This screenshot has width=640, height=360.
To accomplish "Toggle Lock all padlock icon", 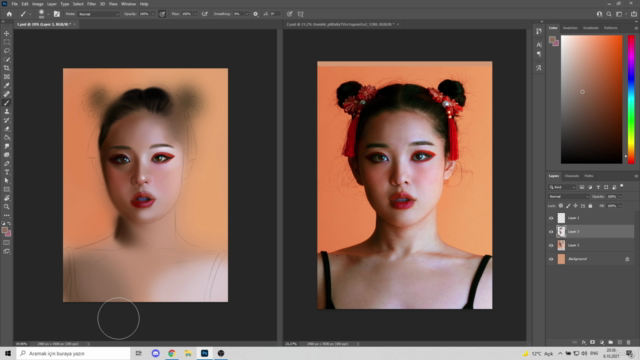I will (x=590, y=206).
